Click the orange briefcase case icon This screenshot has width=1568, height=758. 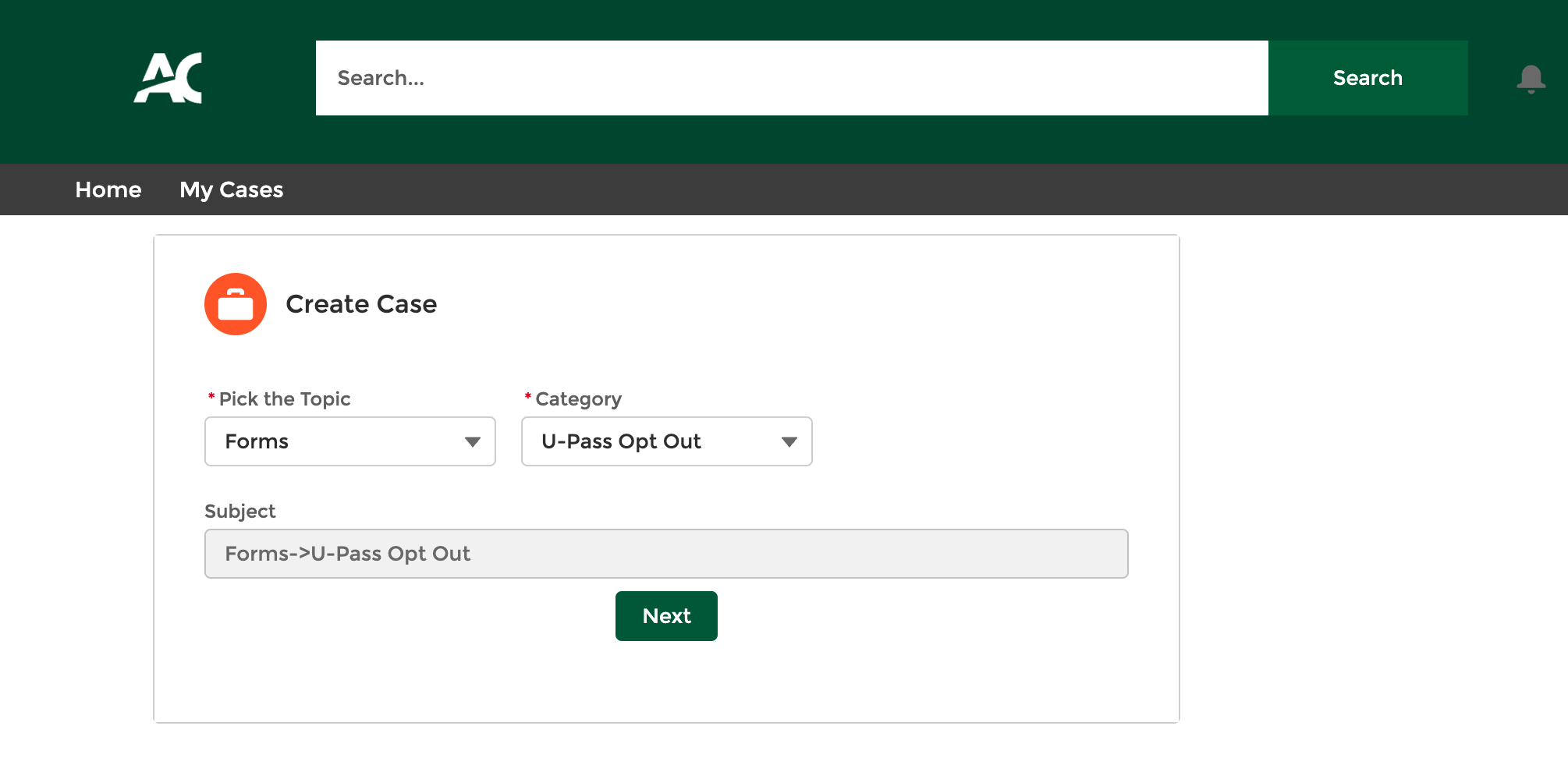tap(236, 304)
